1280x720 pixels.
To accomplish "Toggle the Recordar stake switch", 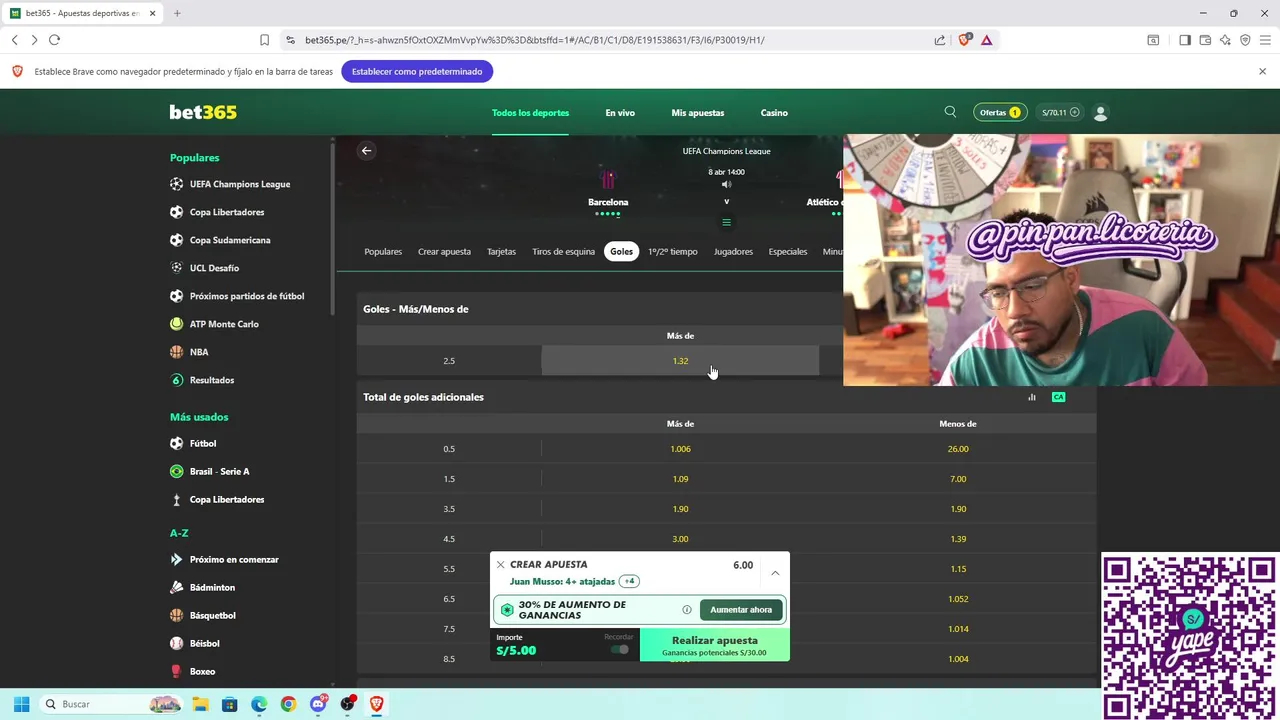I will 620,650.
